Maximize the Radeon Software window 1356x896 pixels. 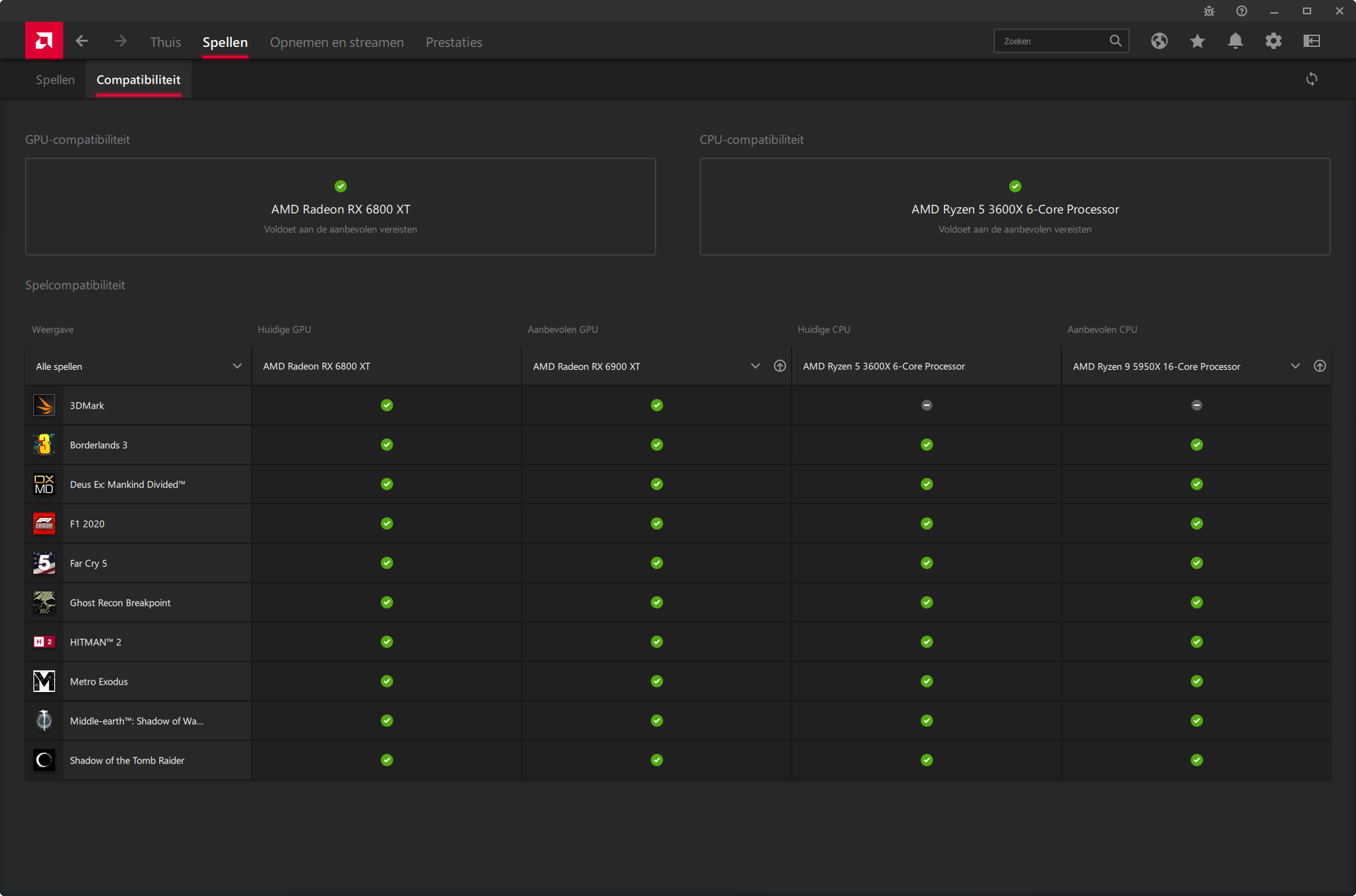(x=1307, y=11)
